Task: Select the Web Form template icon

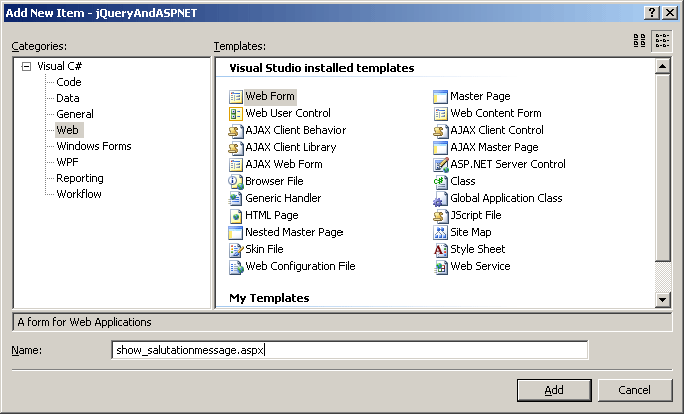Action: coord(236,97)
